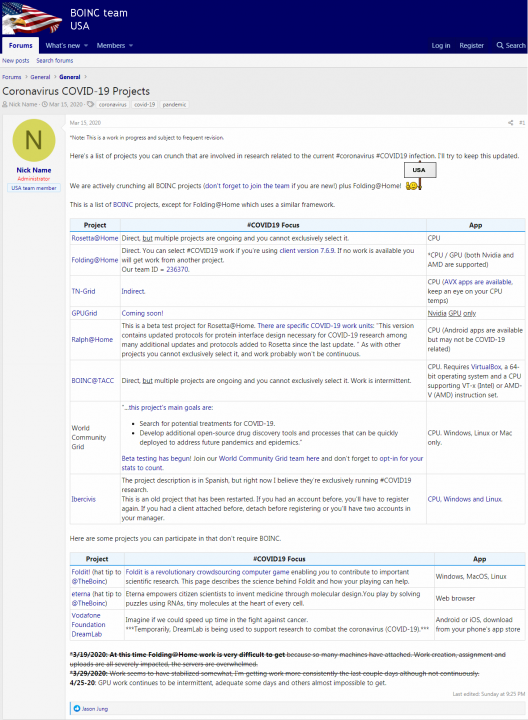Click Jason Jung in the likes bar

95,709
